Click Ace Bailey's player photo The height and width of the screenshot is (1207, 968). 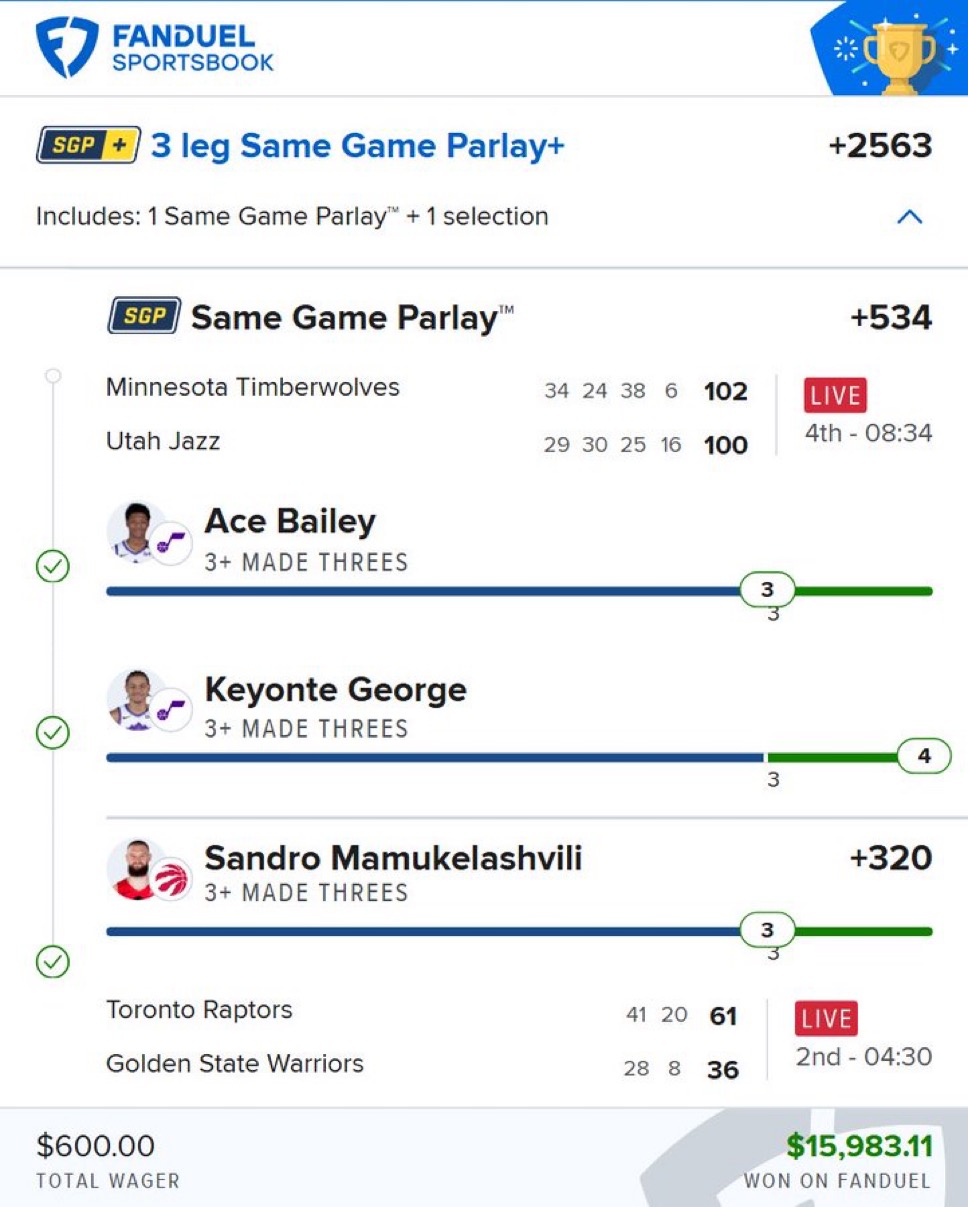pyautogui.click(x=134, y=532)
